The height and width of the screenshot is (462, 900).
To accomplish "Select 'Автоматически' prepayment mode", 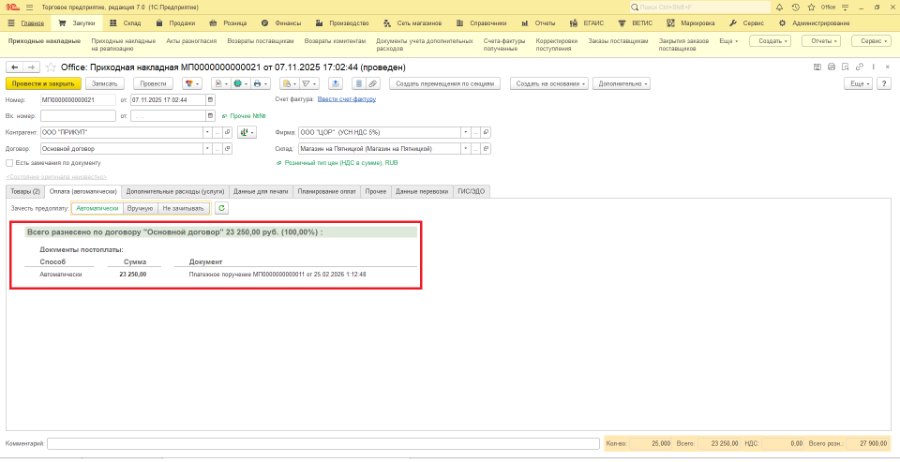I will (x=98, y=208).
